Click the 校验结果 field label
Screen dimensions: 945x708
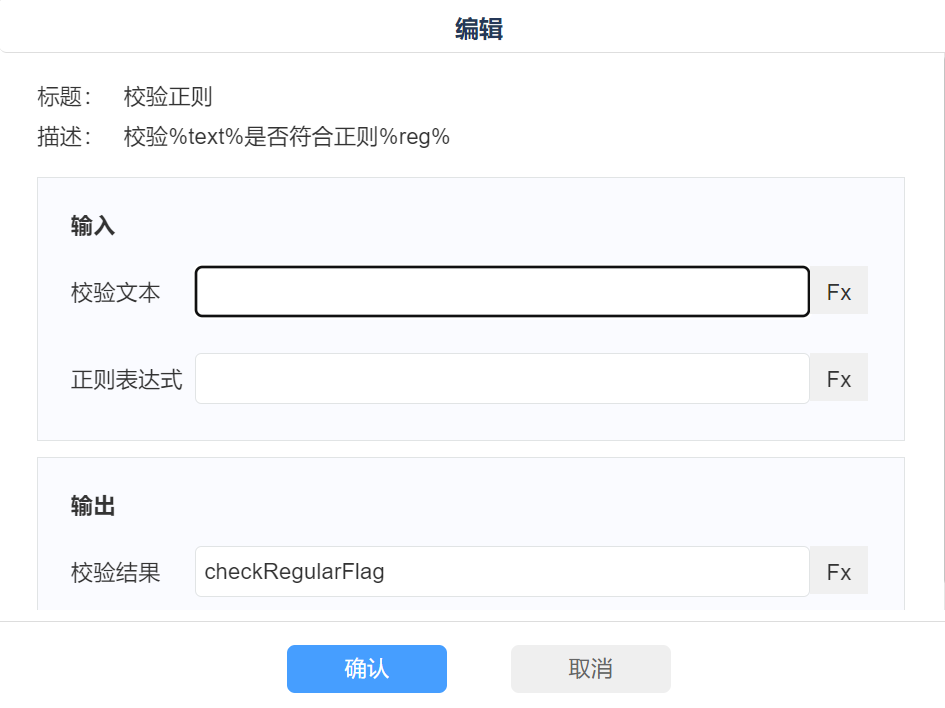point(116,573)
